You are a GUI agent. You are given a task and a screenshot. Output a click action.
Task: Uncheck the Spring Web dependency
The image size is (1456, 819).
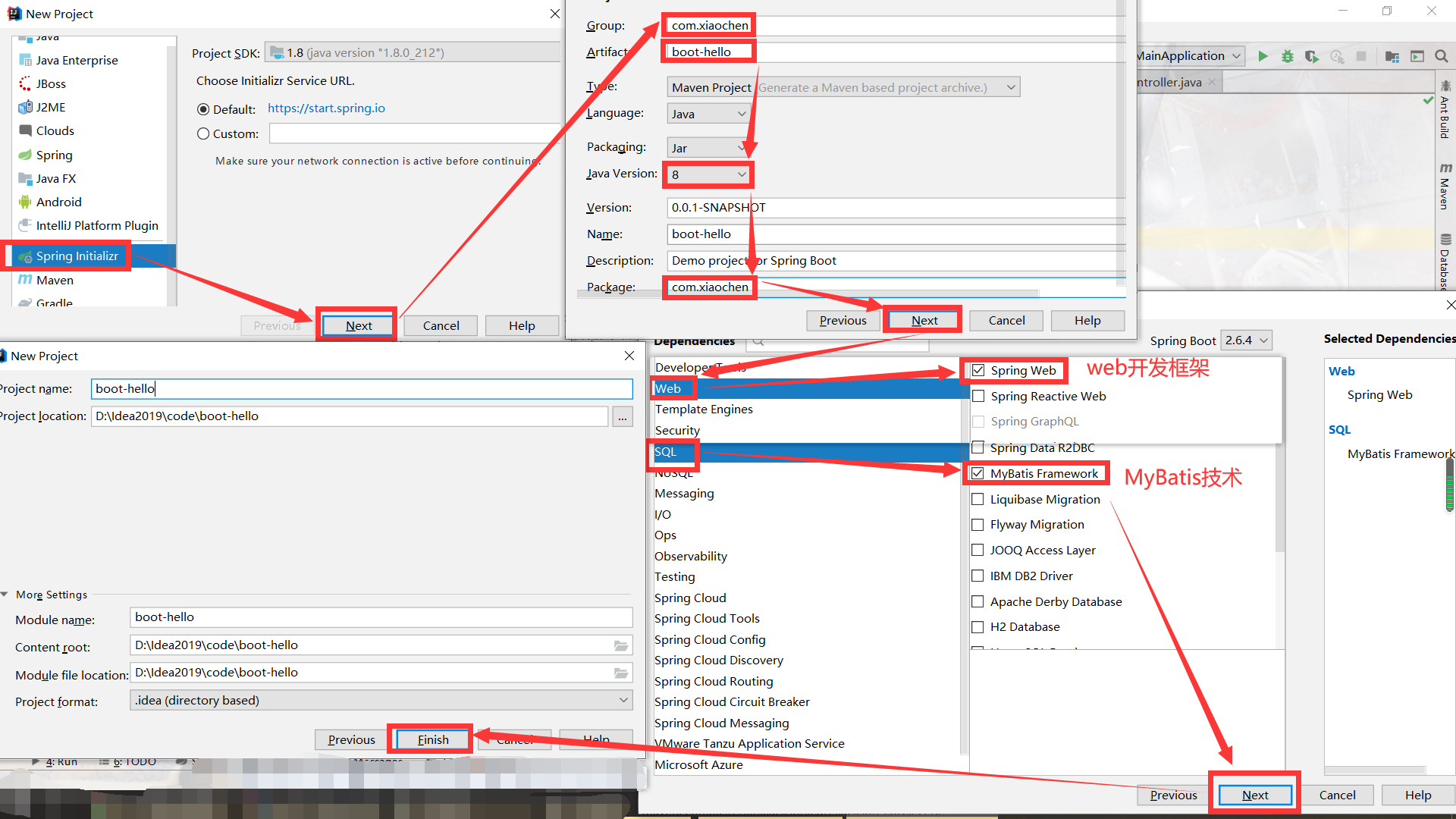click(x=978, y=371)
